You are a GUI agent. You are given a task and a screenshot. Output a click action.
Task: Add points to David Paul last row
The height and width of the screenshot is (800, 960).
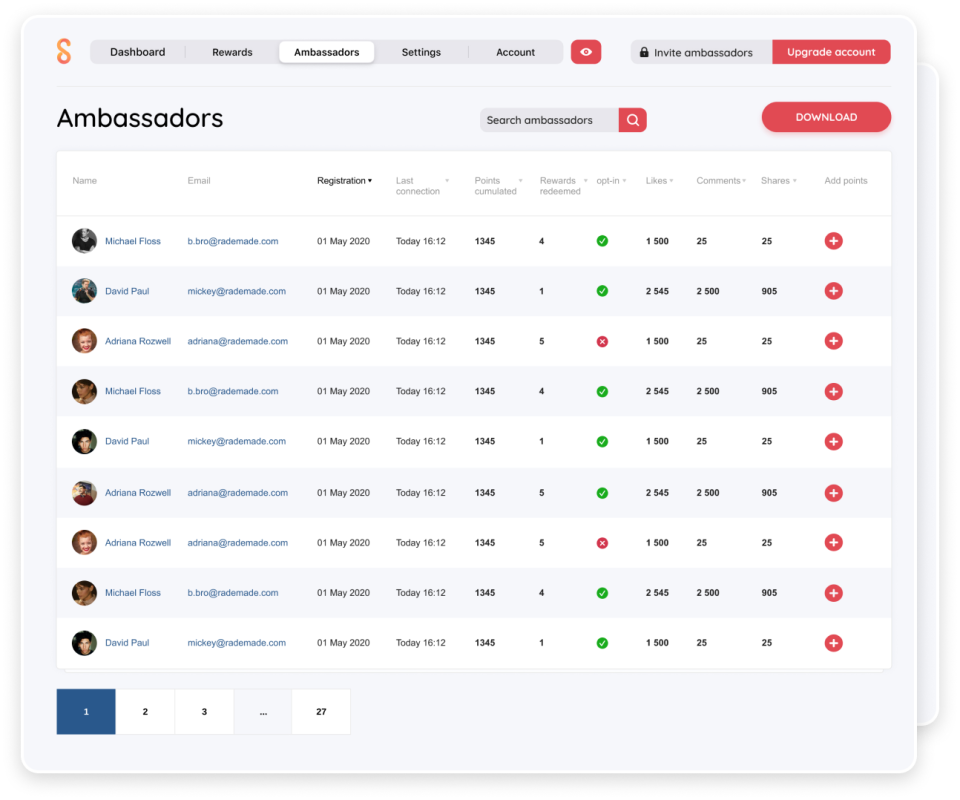click(x=833, y=643)
